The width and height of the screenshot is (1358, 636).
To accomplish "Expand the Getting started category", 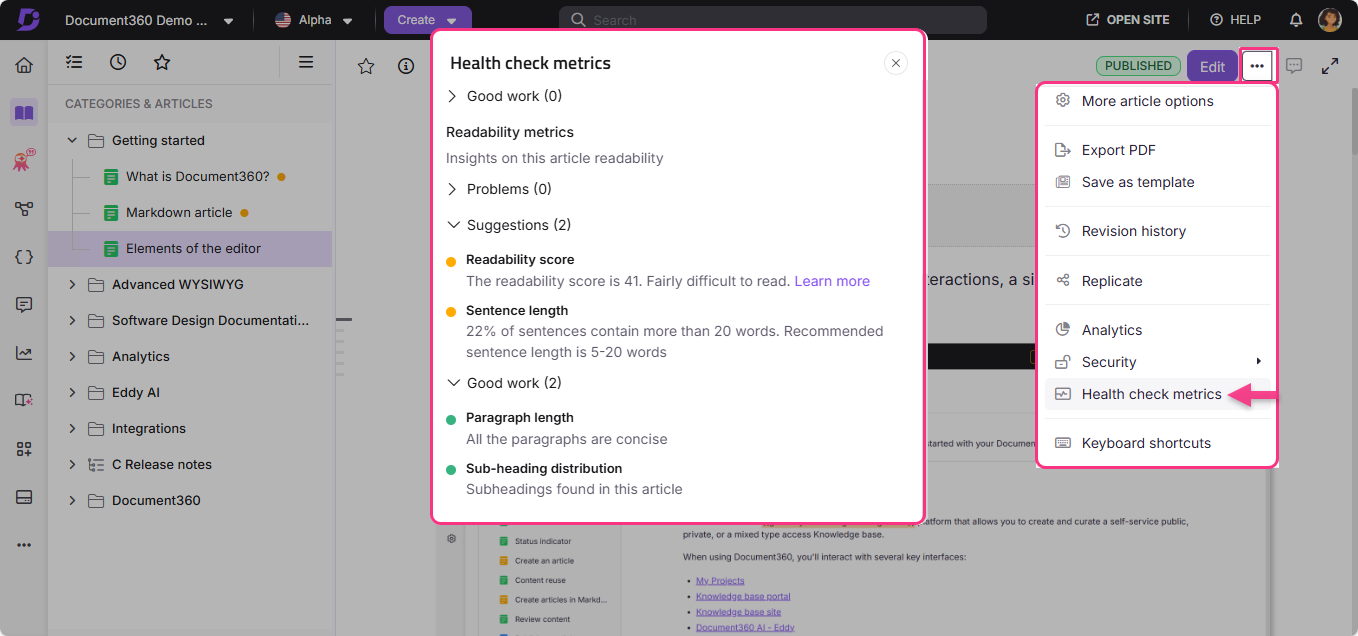I will (x=71, y=140).
